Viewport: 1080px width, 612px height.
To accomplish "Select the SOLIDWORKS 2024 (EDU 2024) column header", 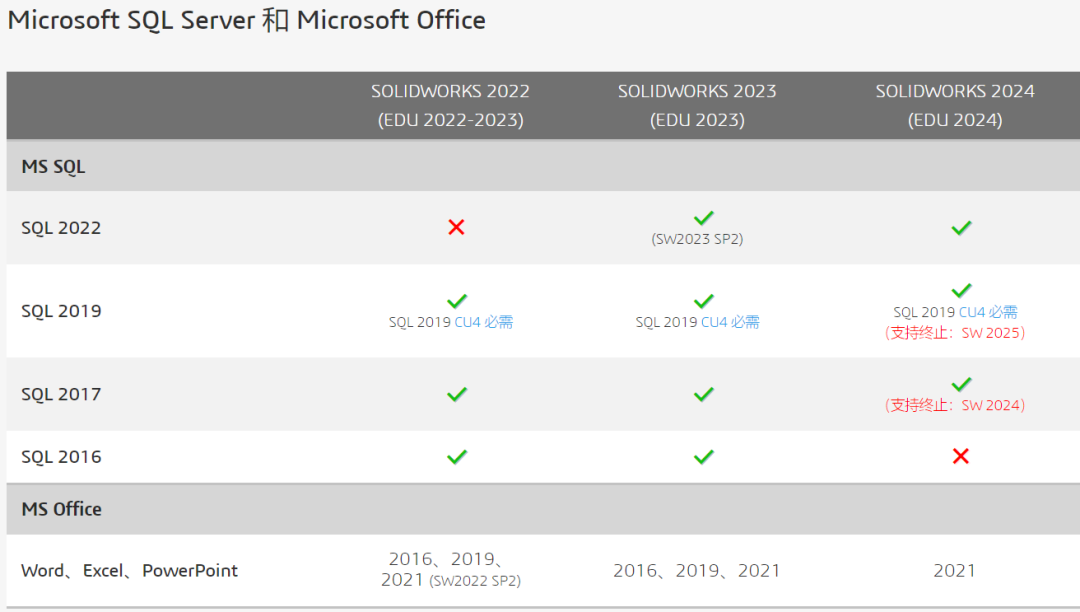I will pos(955,105).
